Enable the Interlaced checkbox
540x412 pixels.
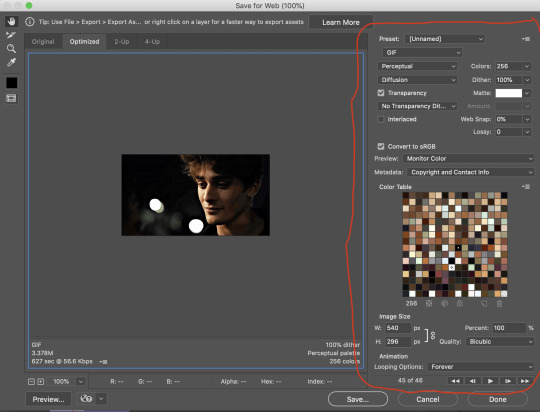point(381,119)
